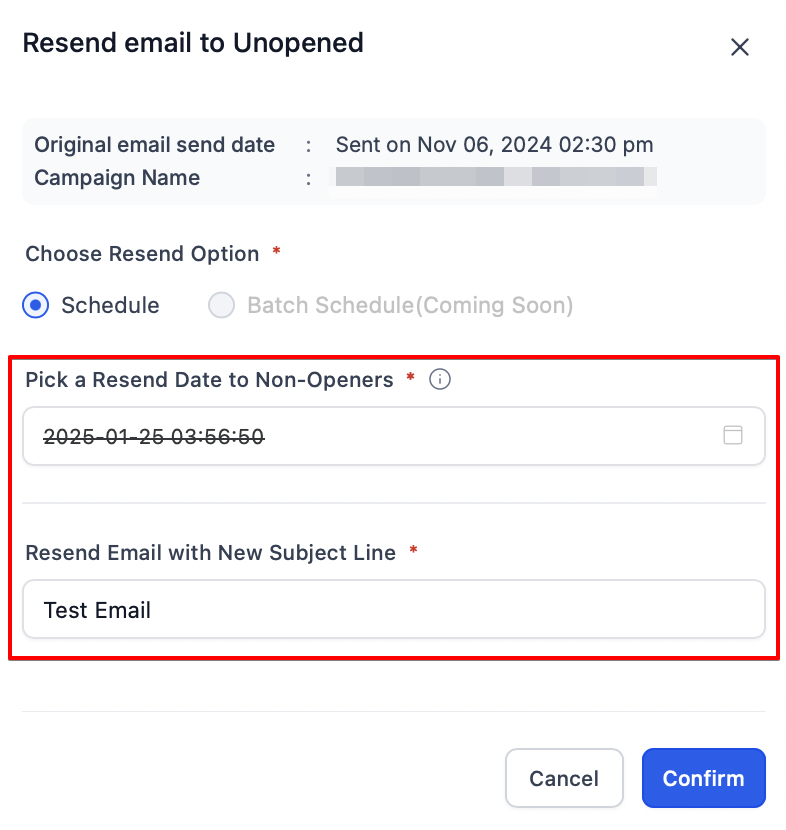Click the 'Campaign Name' label
Image resolution: width=786 pixels, height=830 pixels.
point(117,178)
